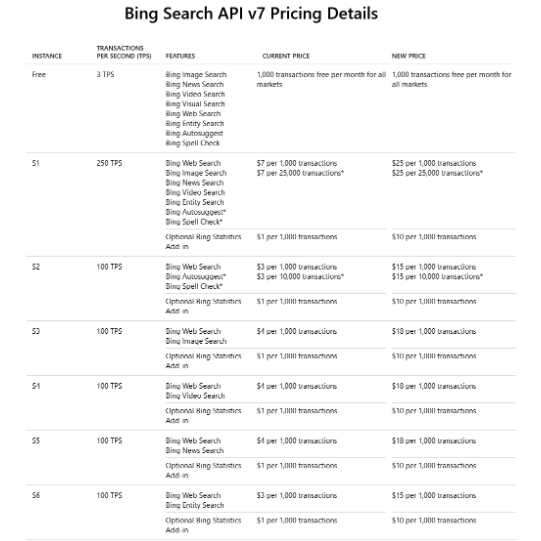
Task: Select the S1 instance label
Action: pyautogui.click(x=36, y=163)
